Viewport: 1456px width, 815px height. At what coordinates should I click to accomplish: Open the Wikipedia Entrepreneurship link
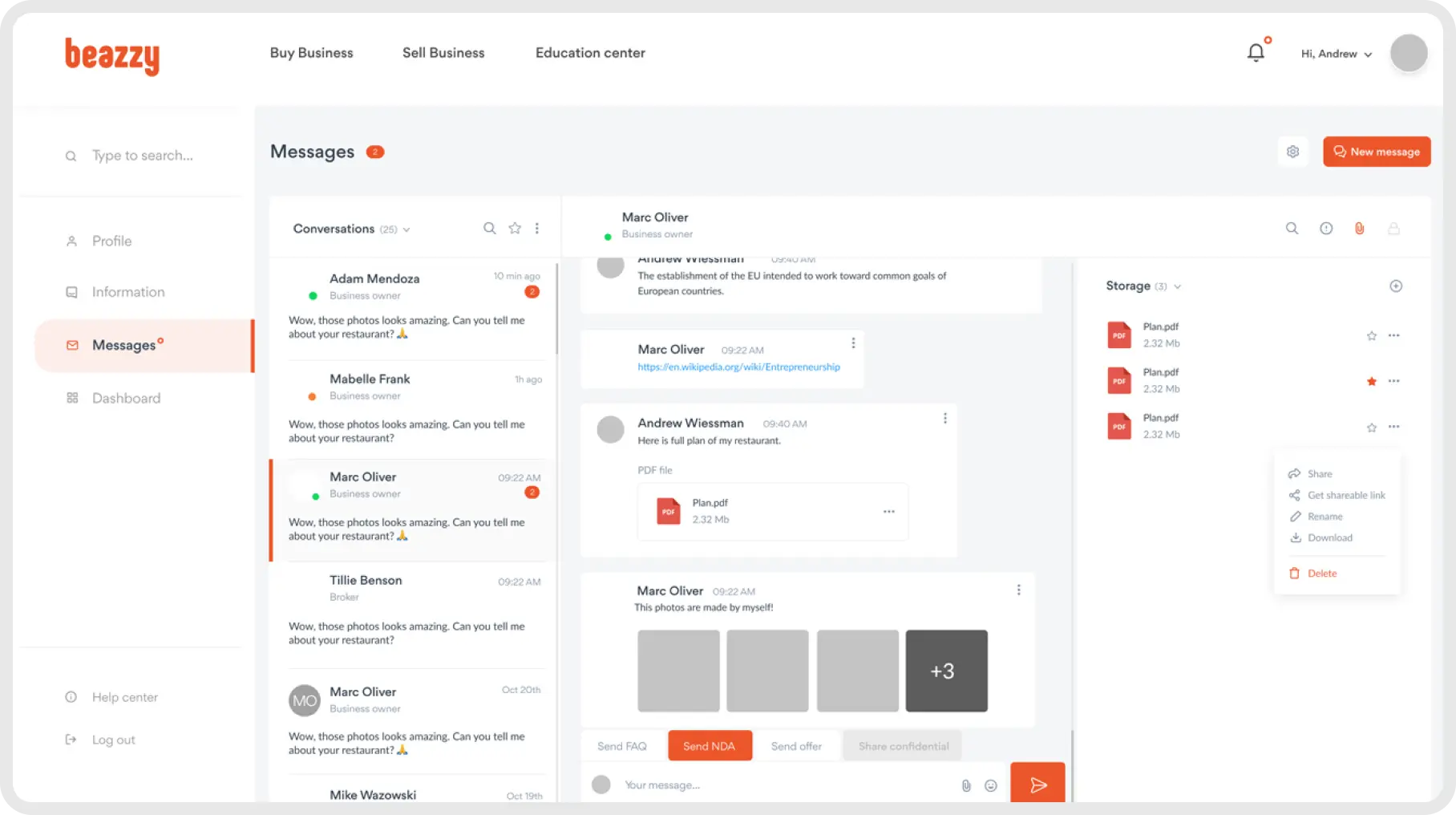738,367
